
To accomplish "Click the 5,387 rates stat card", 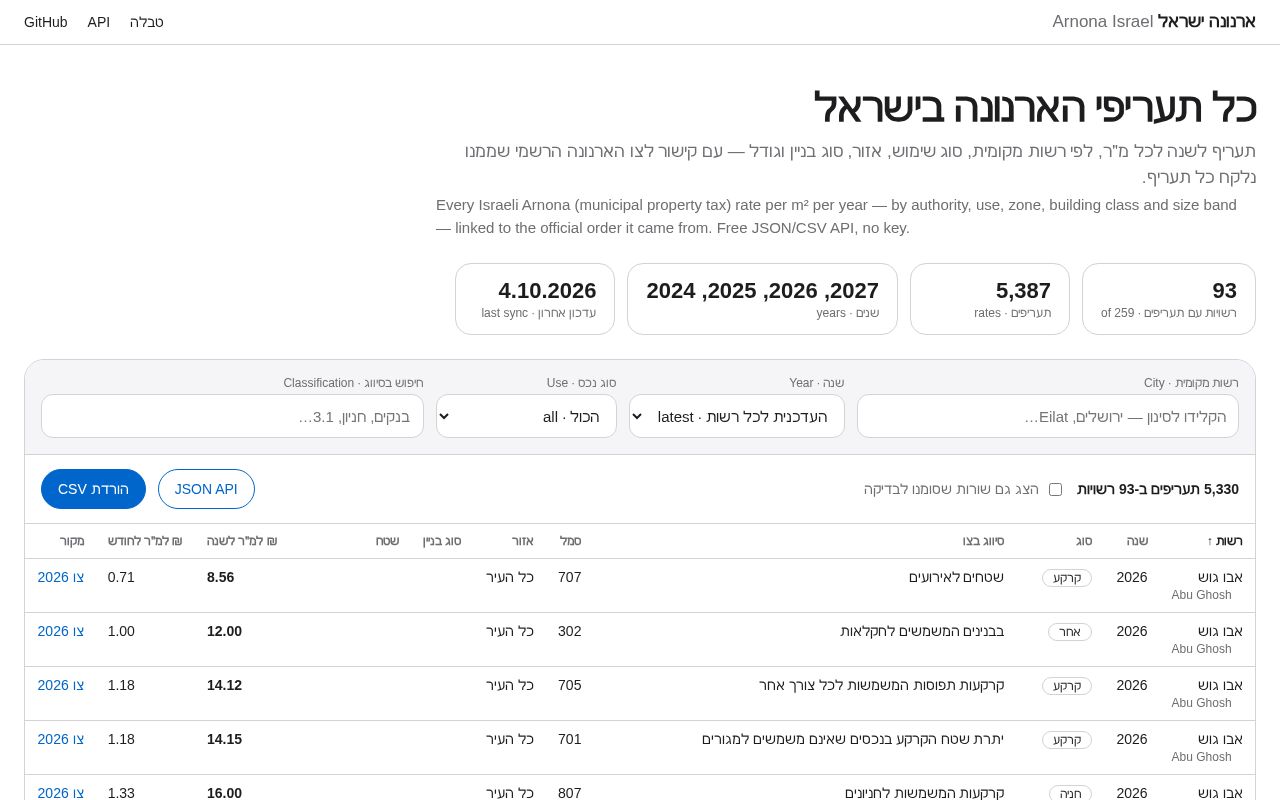I will click(x=990, y=299).
